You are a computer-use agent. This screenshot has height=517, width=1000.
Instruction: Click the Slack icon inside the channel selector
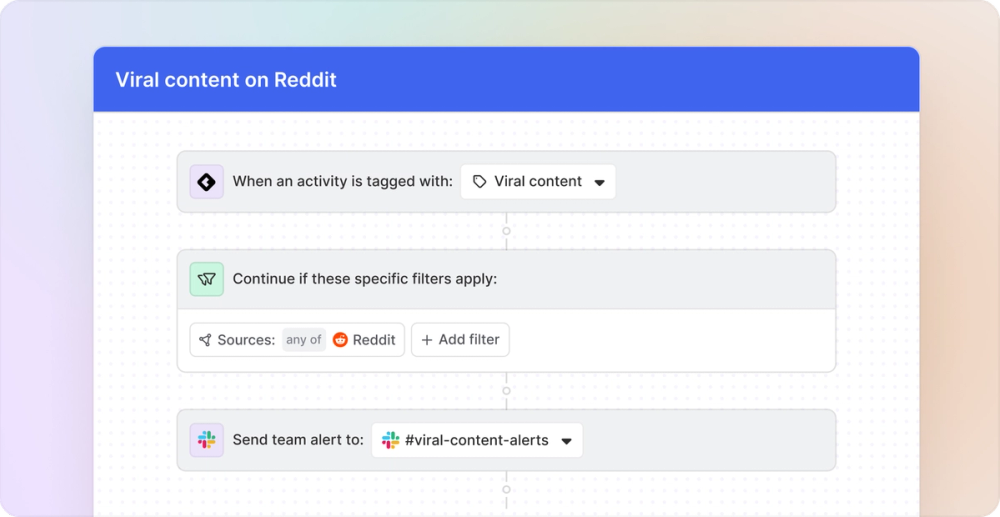pos(390,440)
